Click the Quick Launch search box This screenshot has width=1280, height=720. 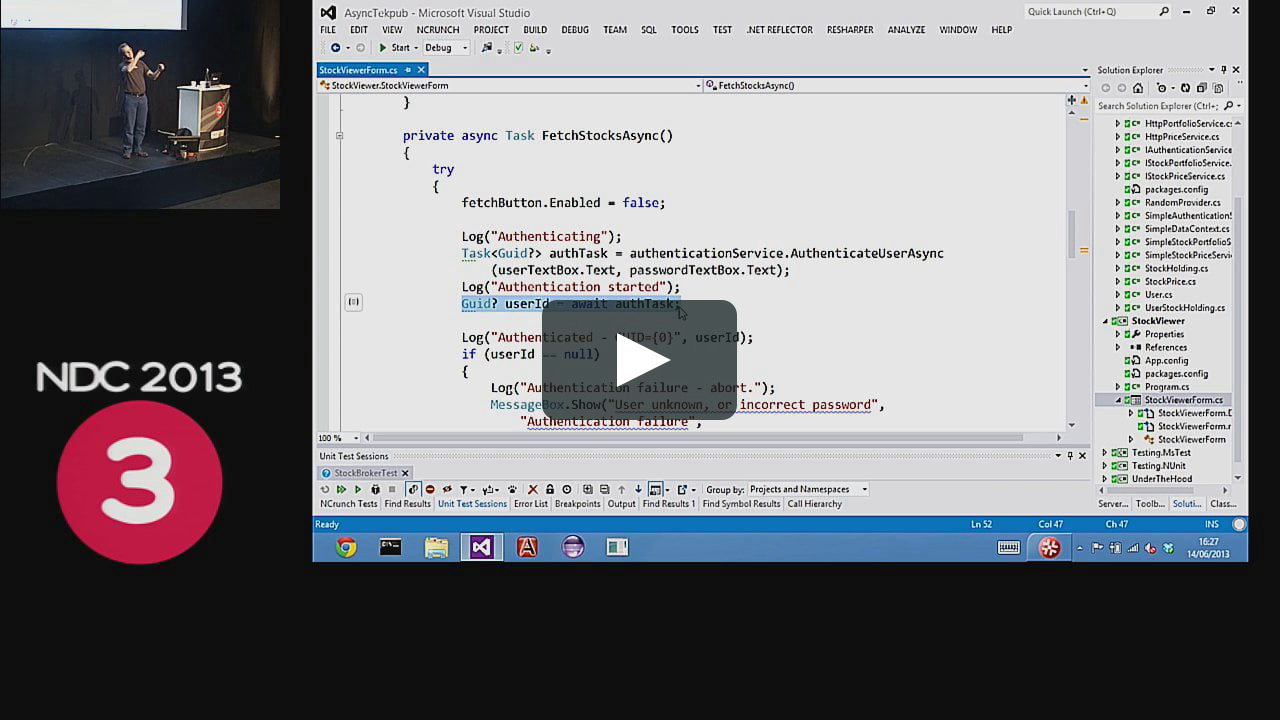(1098, 11)
